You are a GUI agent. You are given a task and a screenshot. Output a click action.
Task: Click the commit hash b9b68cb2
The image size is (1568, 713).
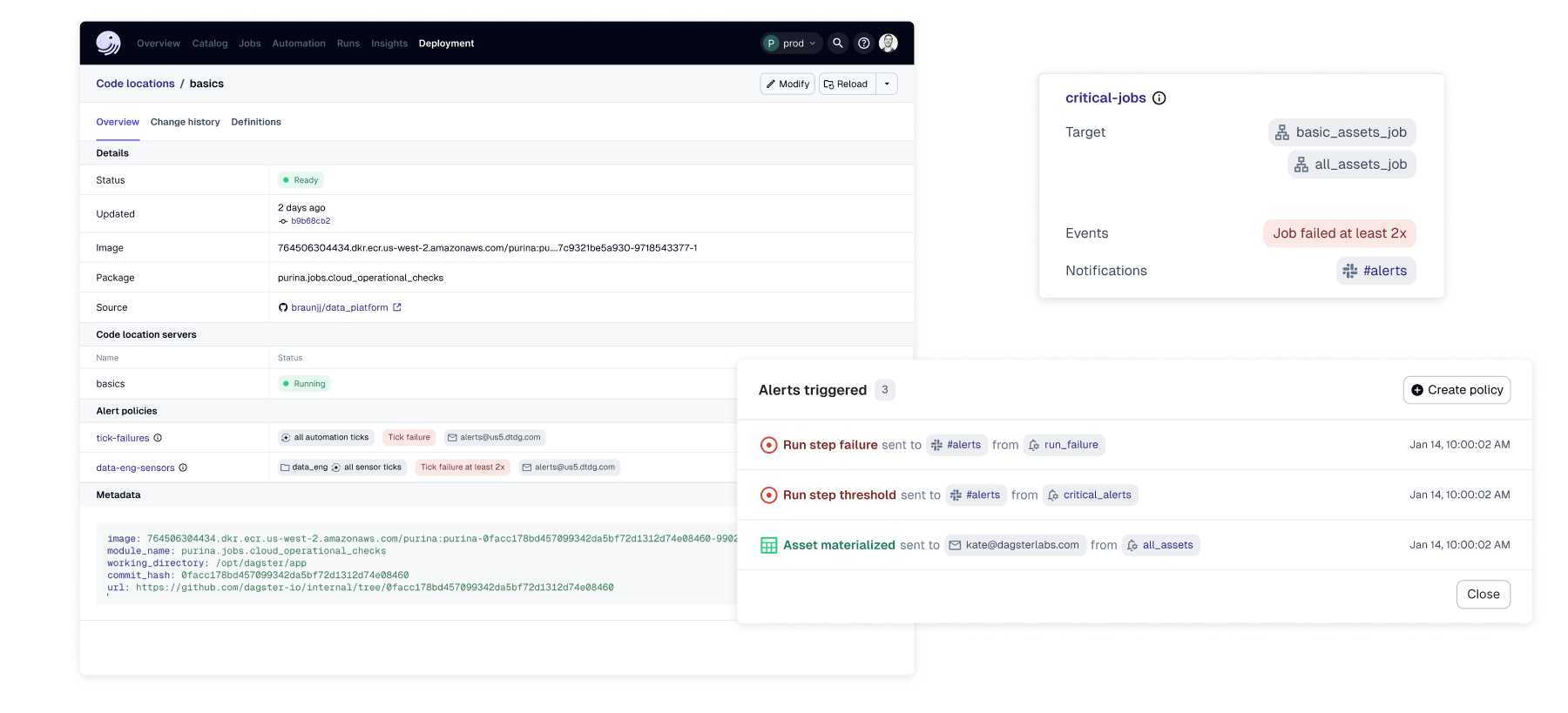[310, 221]
